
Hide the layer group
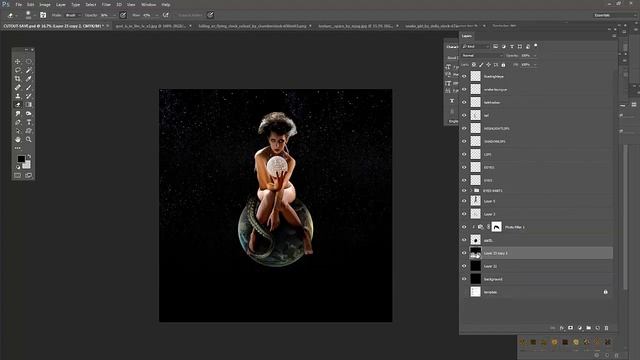coord(464,191)
